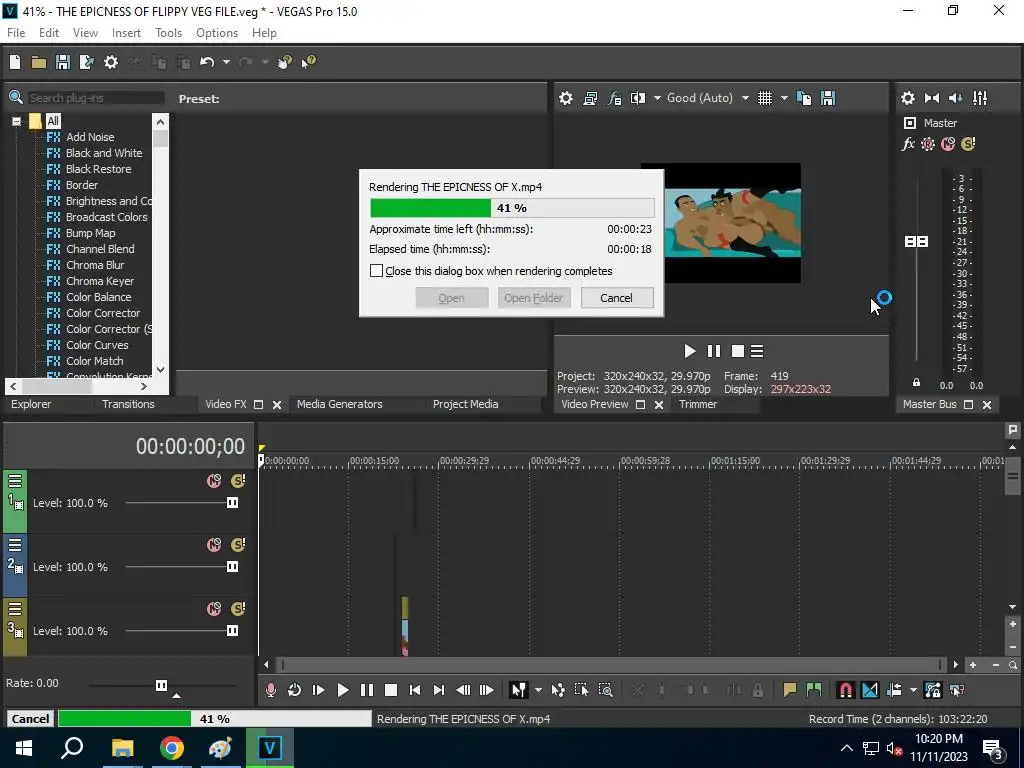Select the Chroma Keyer effect

[x=100, y=281]
